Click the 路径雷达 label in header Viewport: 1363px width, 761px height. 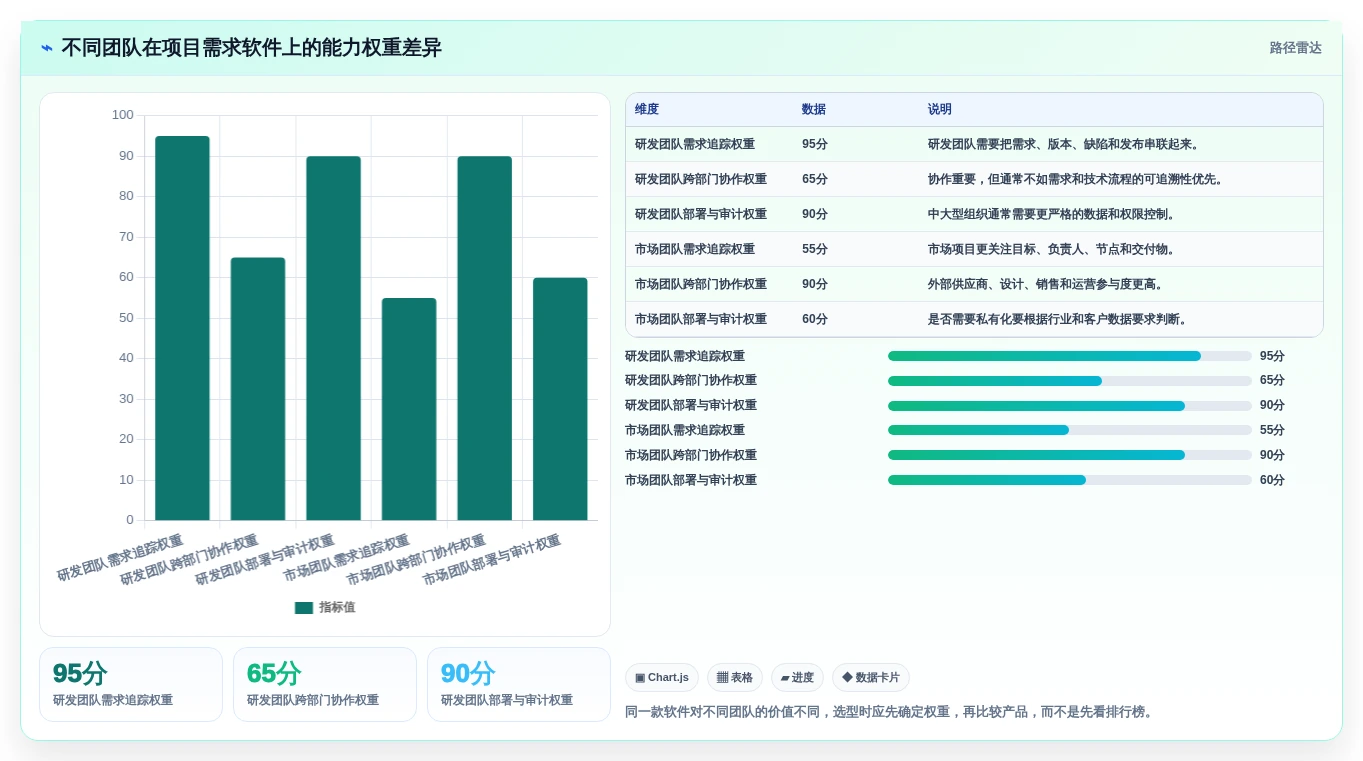click(x=1295, y=48)
